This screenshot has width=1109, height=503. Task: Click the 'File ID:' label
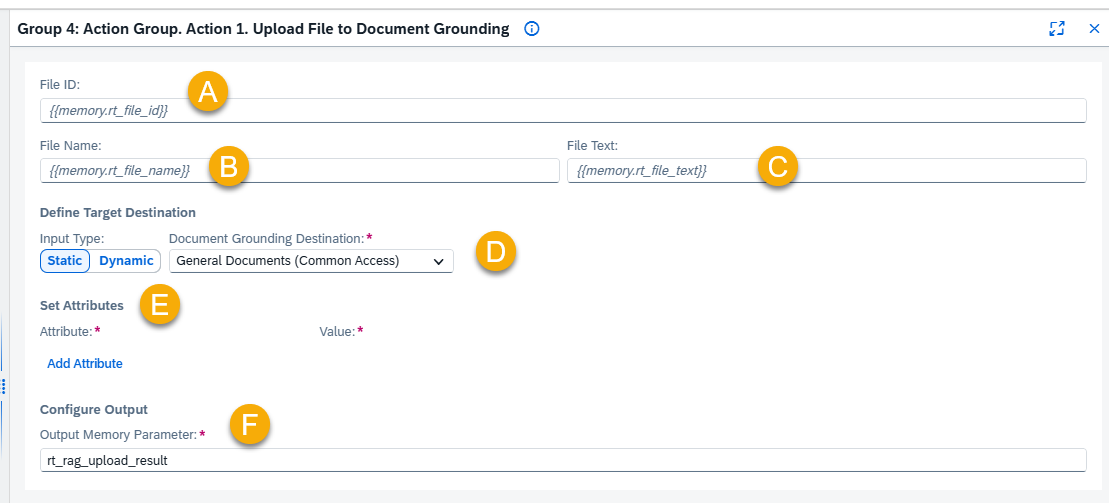(x=60, y=84)
